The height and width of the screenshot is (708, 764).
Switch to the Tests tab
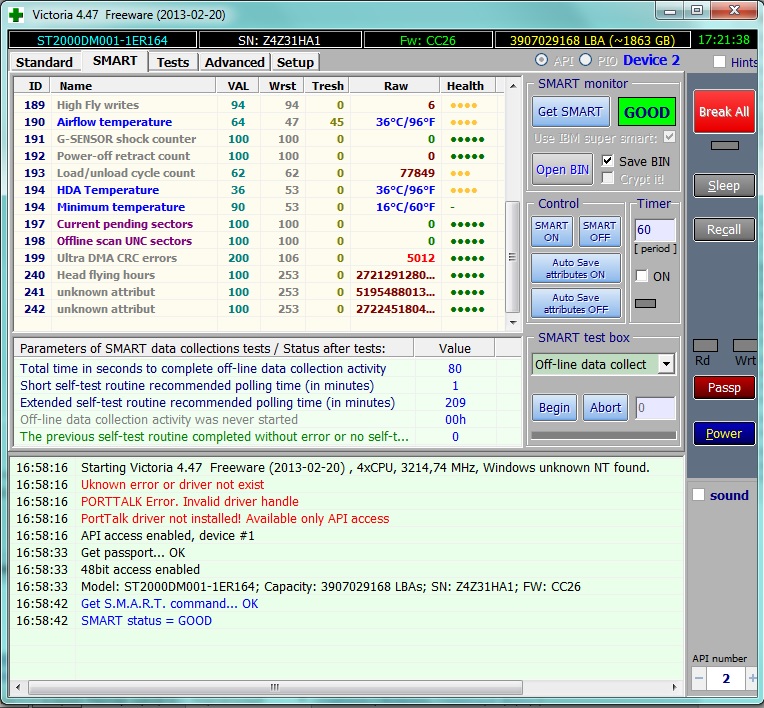[x=172, y=62]
